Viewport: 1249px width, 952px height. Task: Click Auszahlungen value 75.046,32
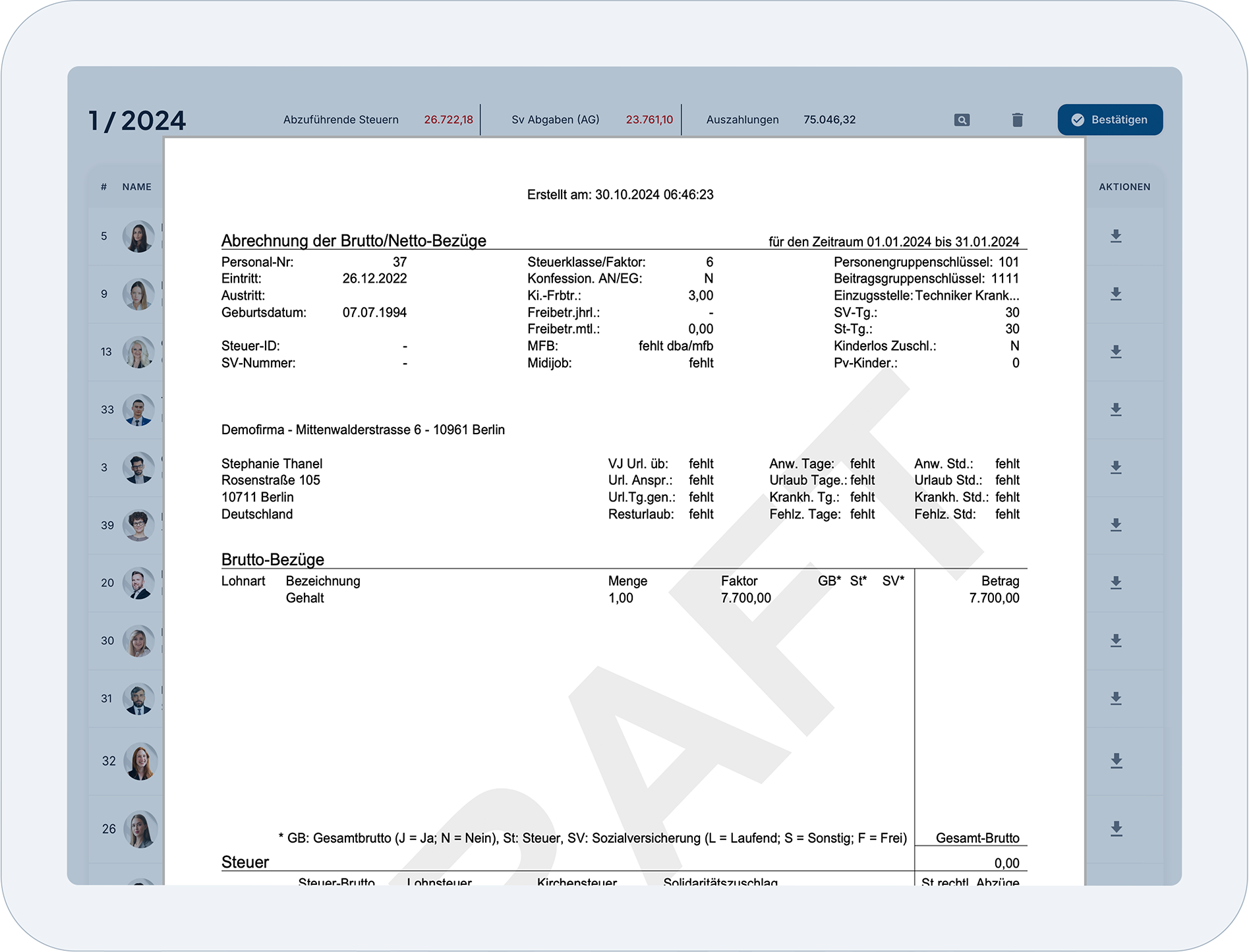pyautogui.click(x=829, y=120)
